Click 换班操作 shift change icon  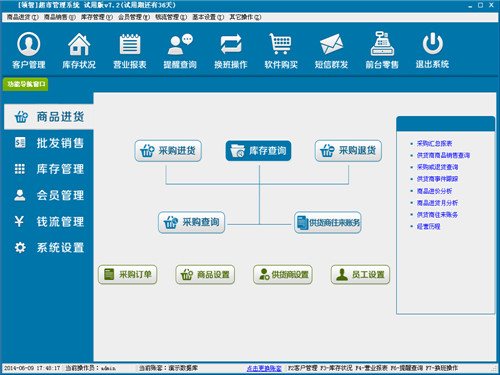(231, 50)
